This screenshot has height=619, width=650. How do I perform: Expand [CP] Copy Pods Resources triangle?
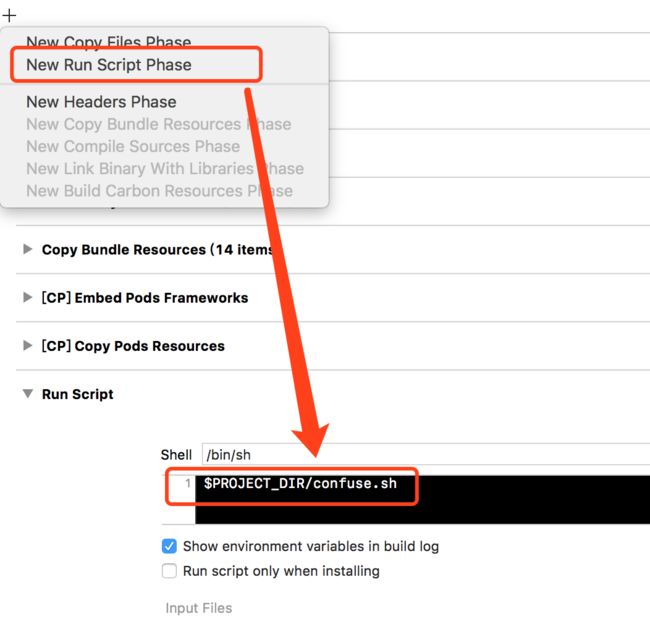click(28, 345)
